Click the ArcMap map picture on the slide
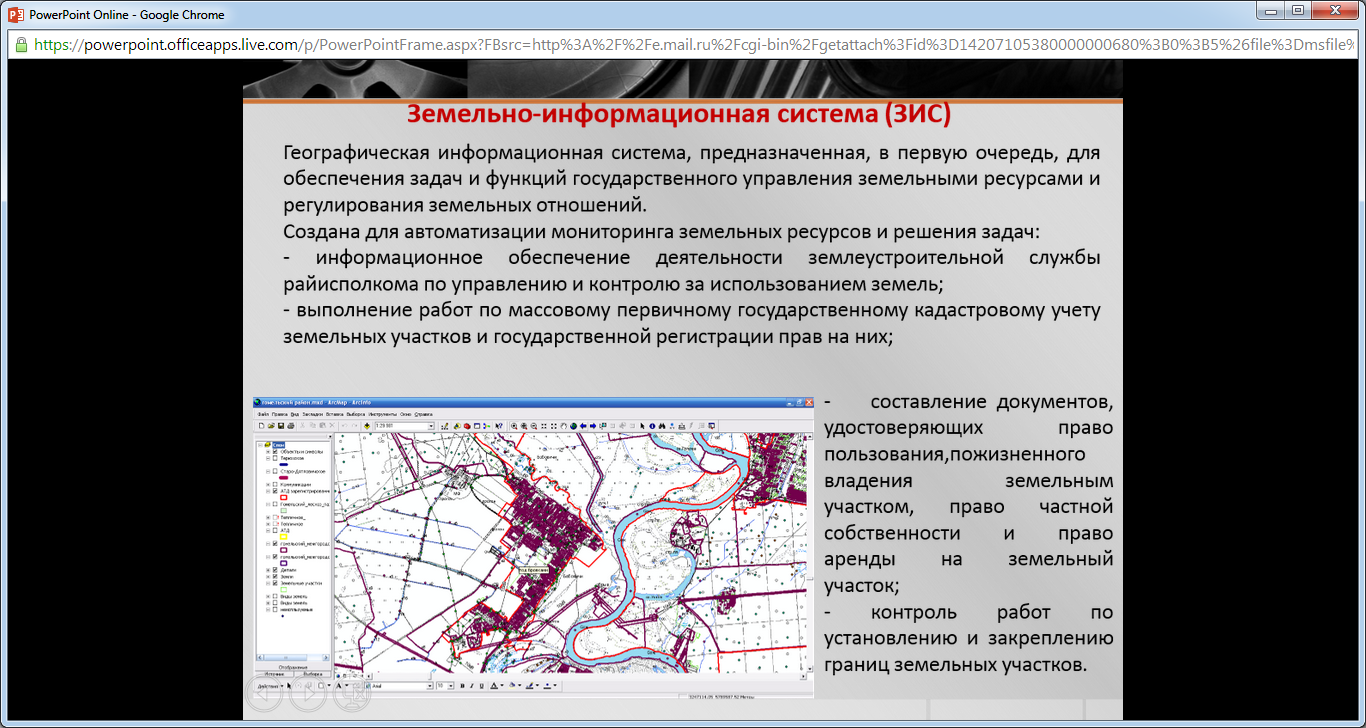 [x=534, y=547]
